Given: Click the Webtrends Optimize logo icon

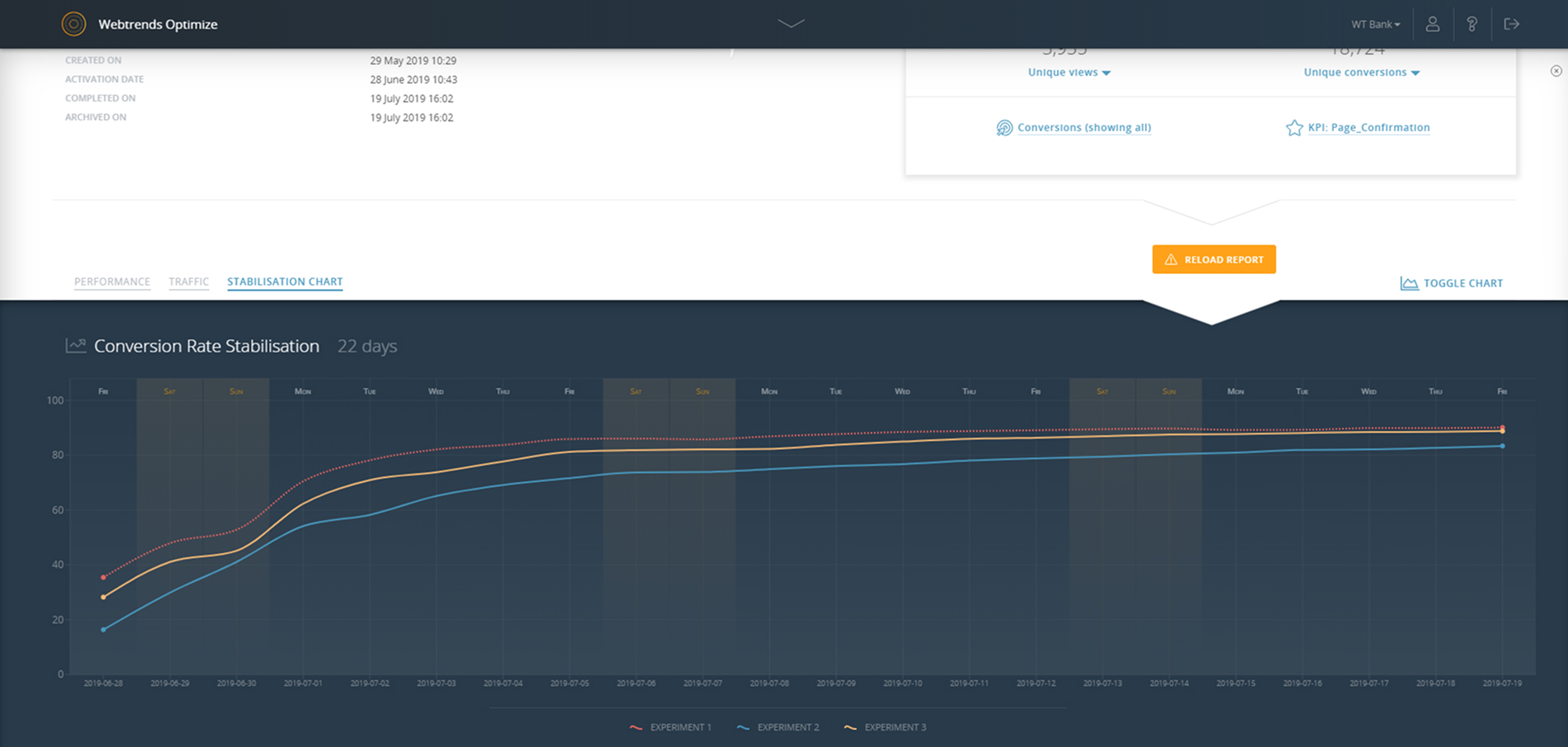Looking at the screenshot, I should click(73, 24).
